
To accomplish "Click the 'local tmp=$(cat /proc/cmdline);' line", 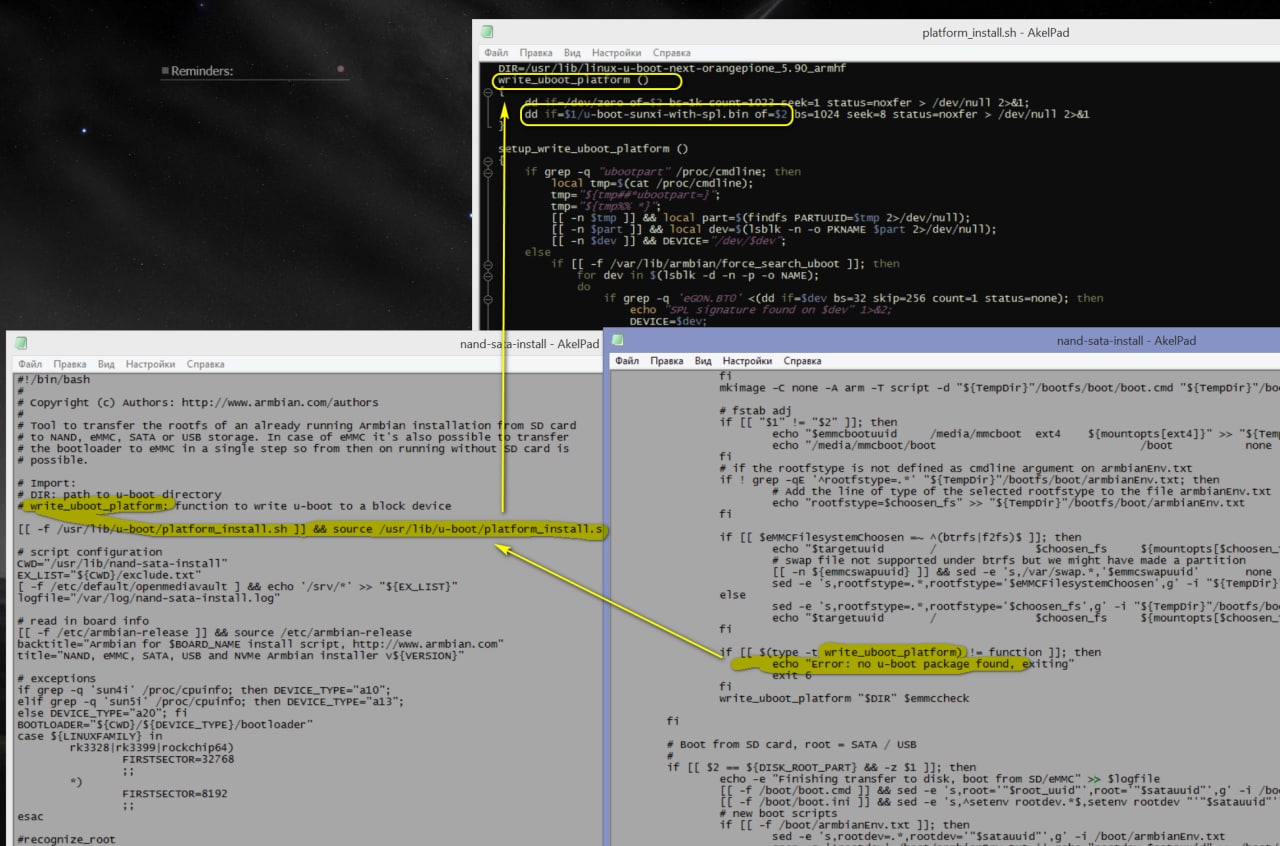I will pos(650,183).
